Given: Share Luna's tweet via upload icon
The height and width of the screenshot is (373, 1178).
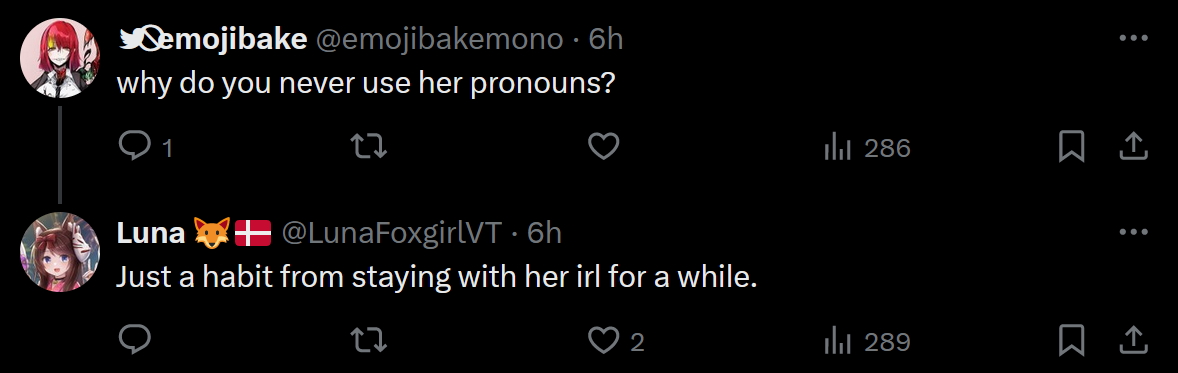Looking at the screenshot, I should (x=1133, y=341).
